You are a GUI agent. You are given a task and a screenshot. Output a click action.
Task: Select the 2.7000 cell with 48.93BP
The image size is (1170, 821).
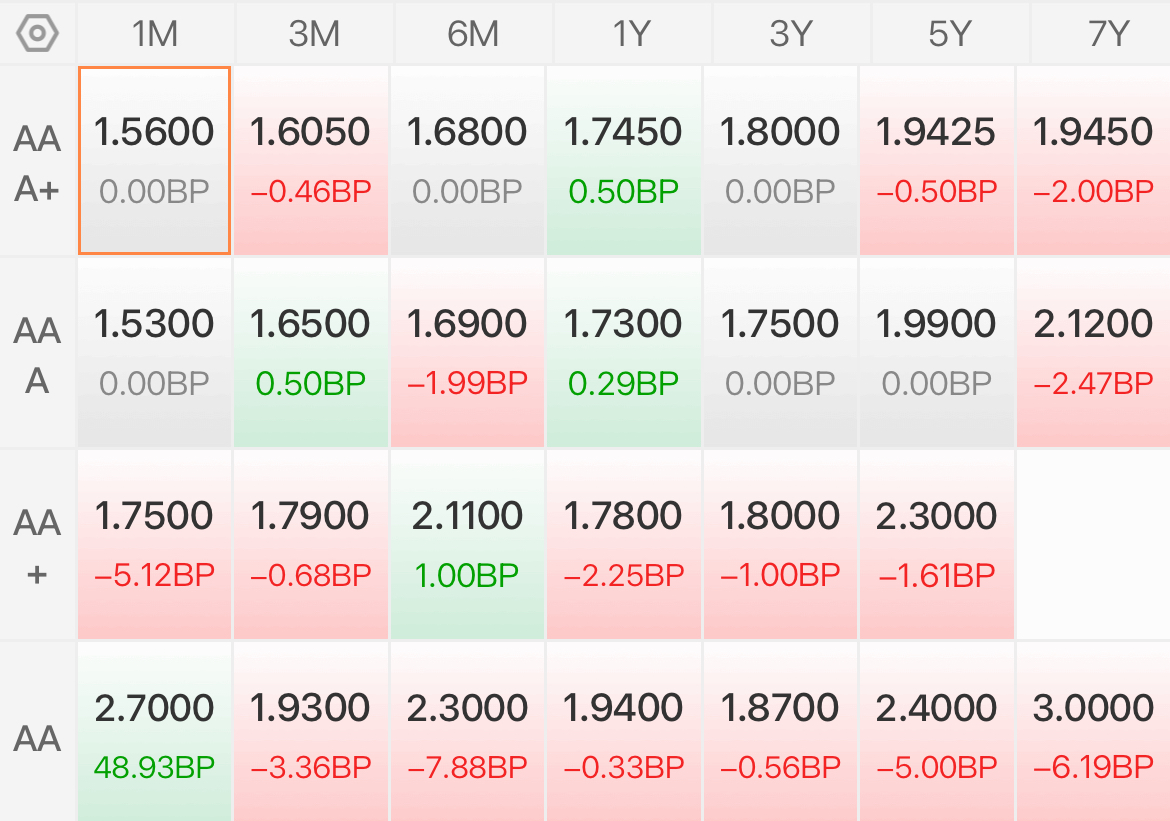[x=154, y=732]
